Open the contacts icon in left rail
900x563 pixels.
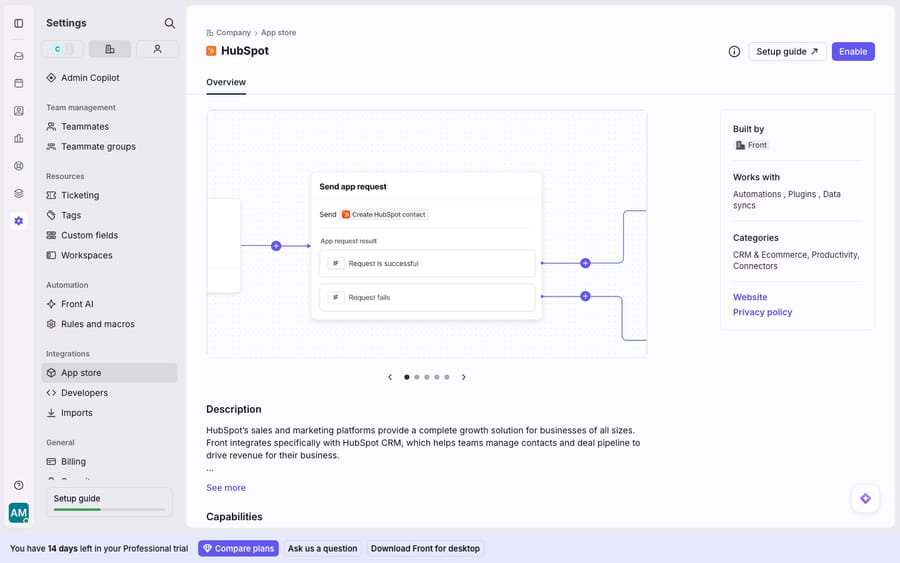tap(19, 111)
